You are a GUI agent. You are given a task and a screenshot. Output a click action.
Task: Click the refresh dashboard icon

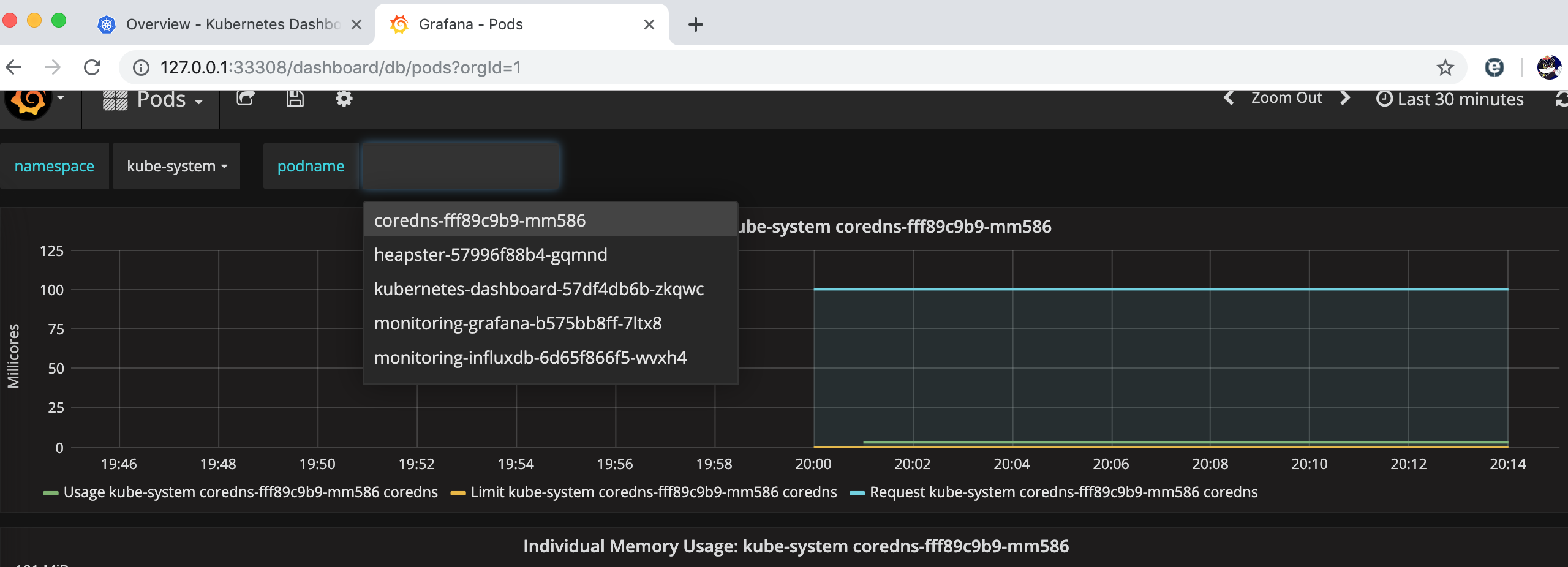tap(1562, 99)
